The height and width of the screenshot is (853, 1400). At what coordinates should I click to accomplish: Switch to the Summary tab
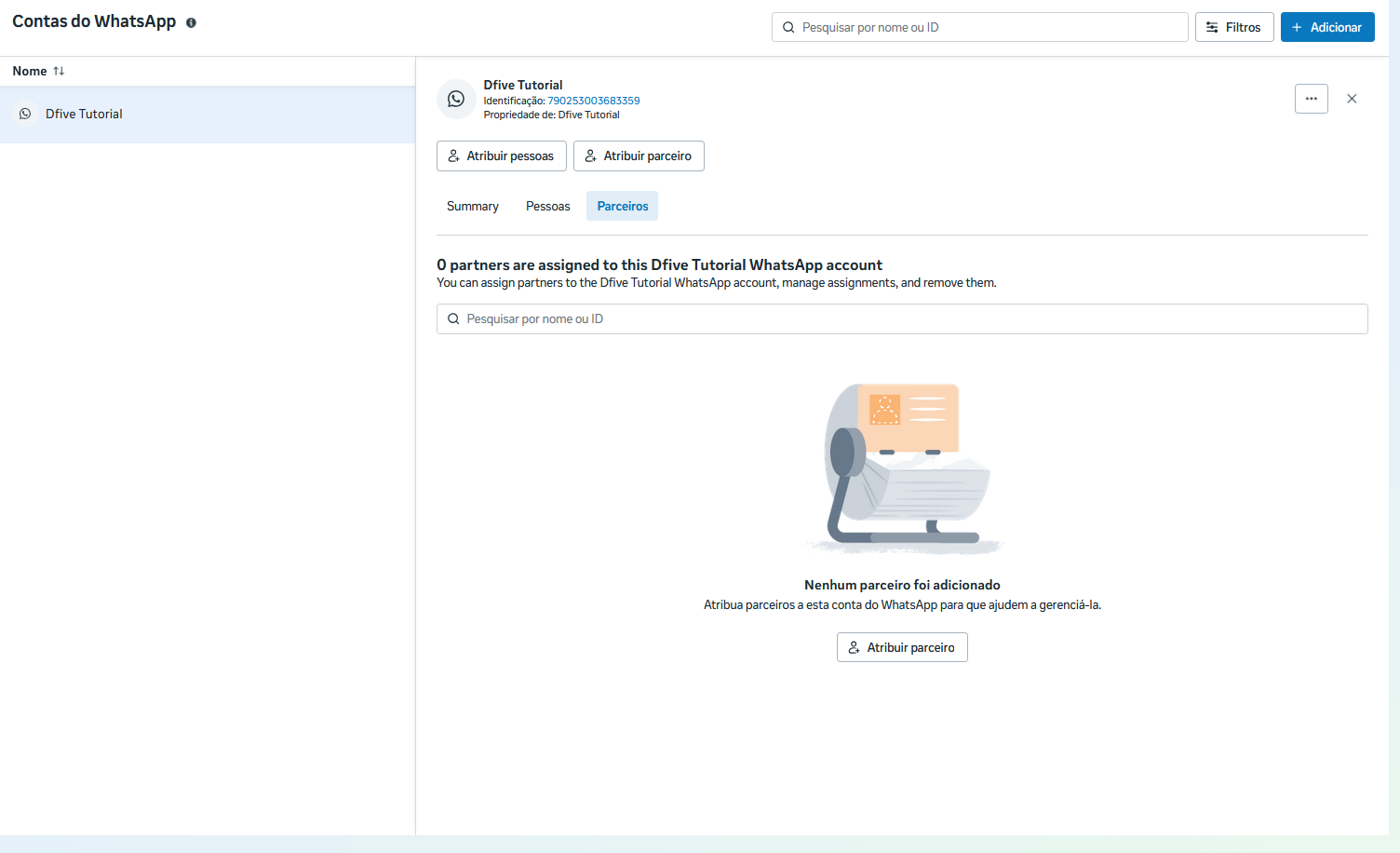[472, 206]
